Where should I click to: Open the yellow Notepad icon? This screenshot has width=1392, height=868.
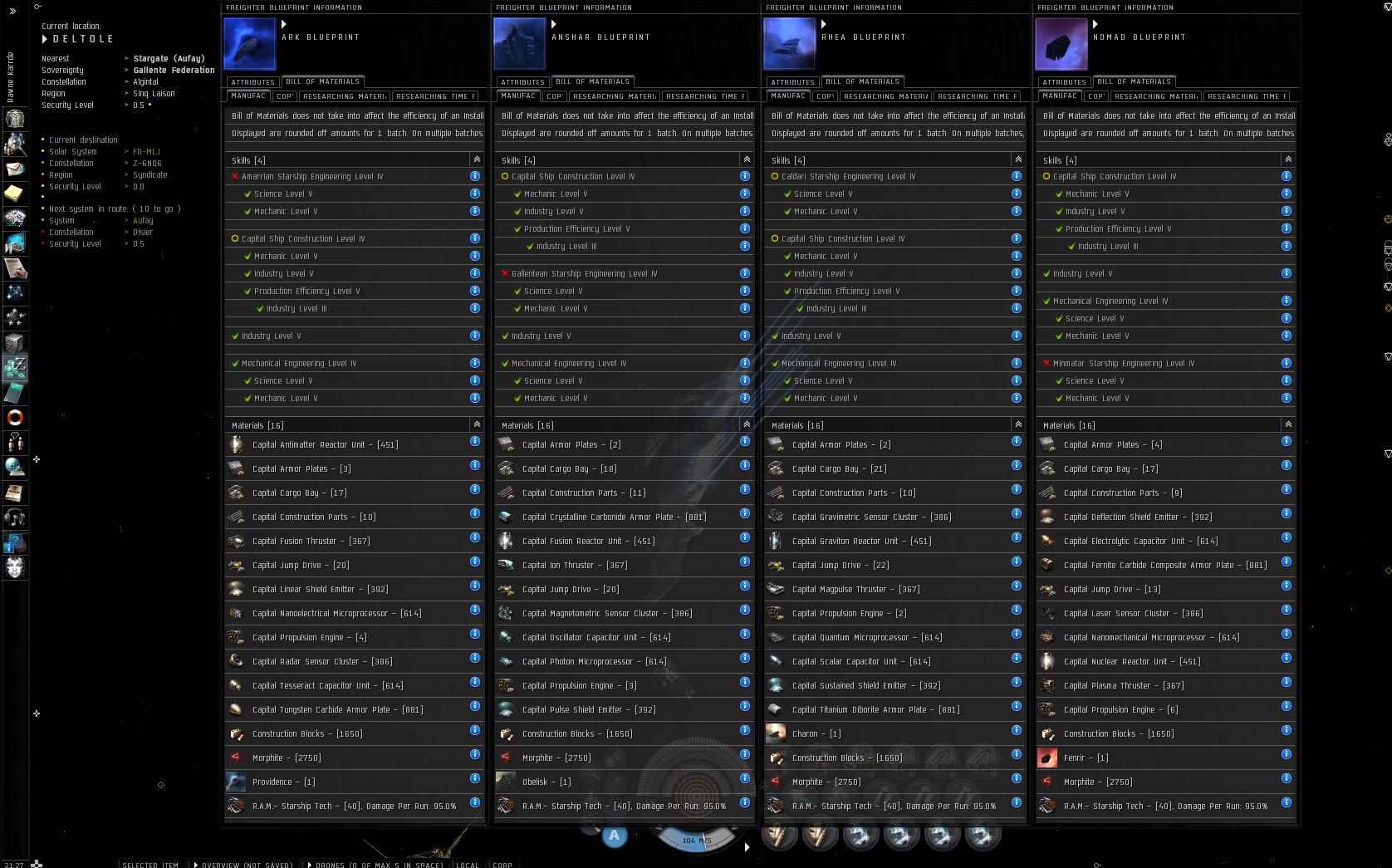pyautogui.click(x=15, y=194)
